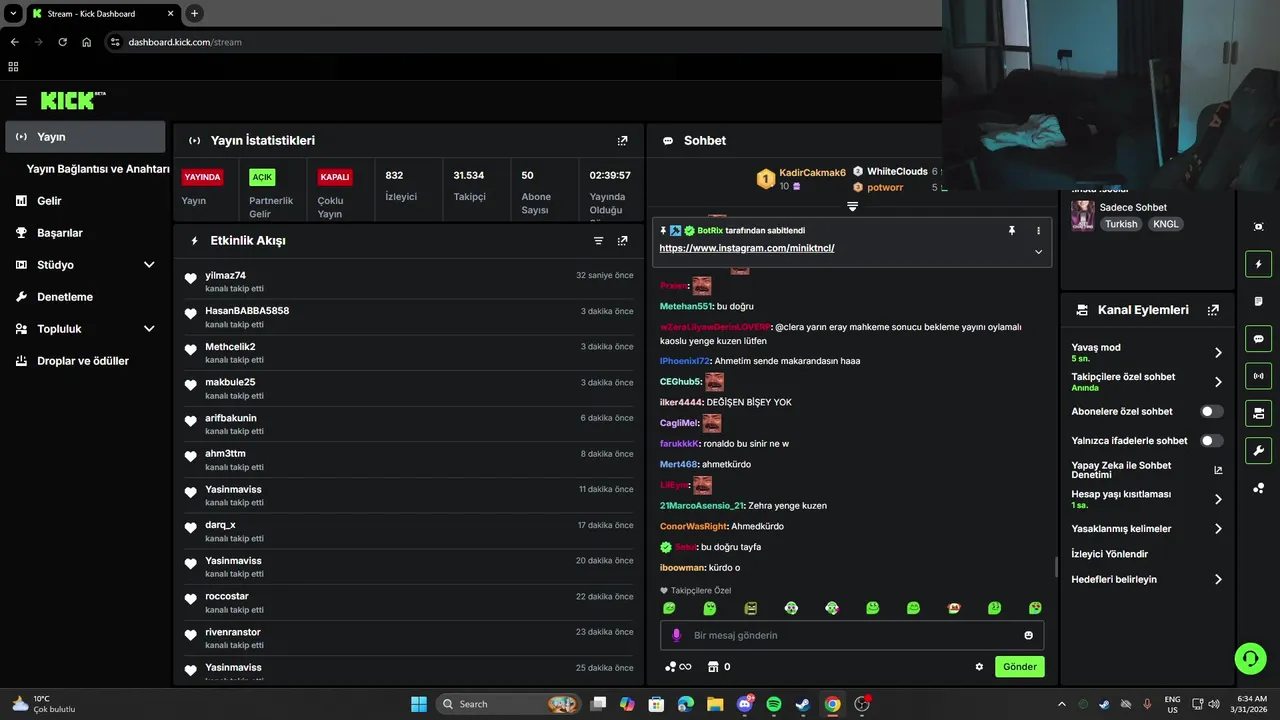Select the lightning bolt icon in right sidebar

click(x=1258, y=264)
